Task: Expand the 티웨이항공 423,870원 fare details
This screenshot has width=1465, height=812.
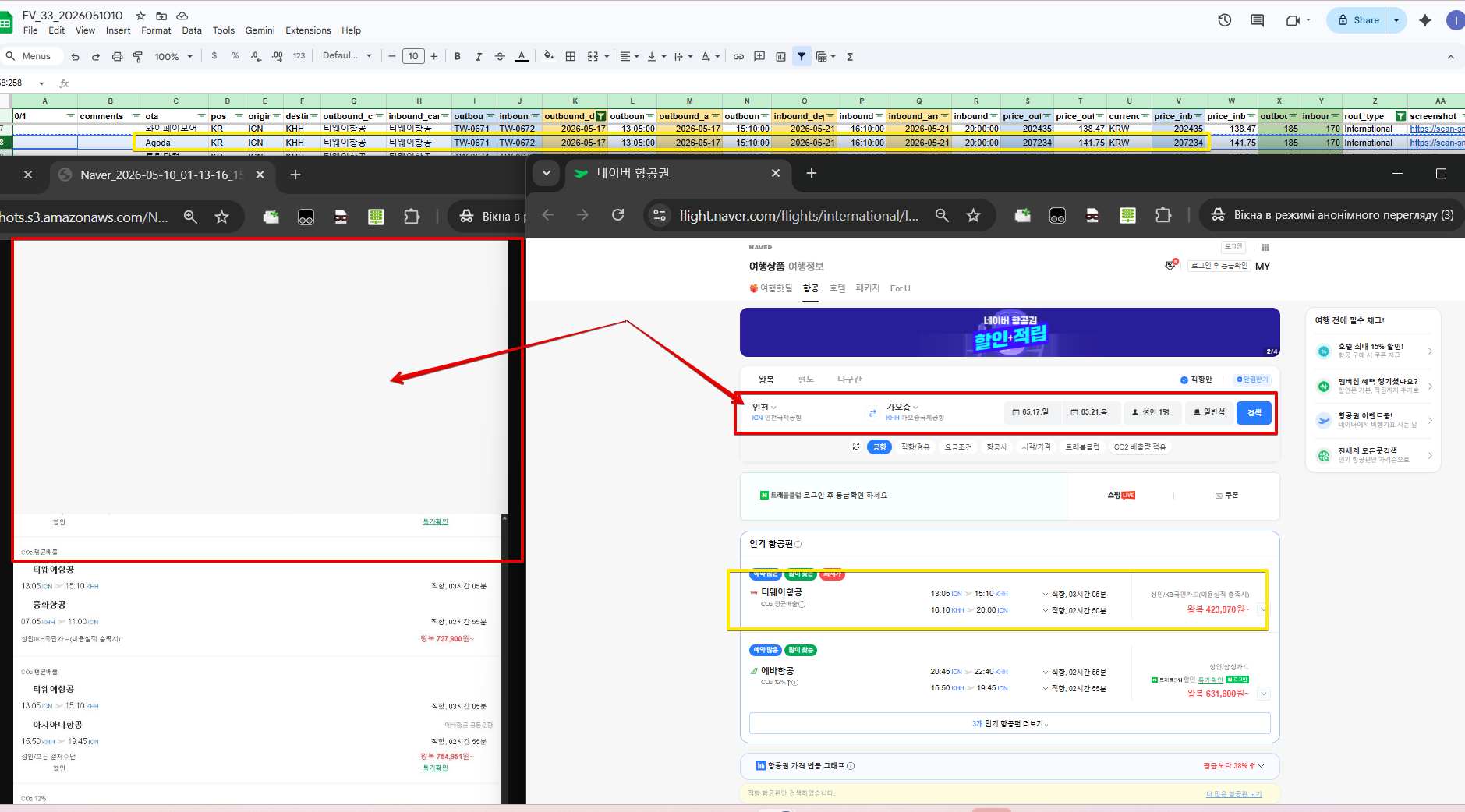Action: [1263, 609]
